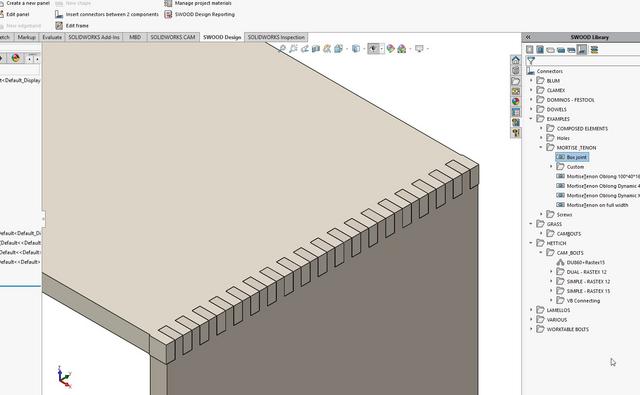Switch to the SOLIDWORKS CAM tab

(x=173, y=37)
